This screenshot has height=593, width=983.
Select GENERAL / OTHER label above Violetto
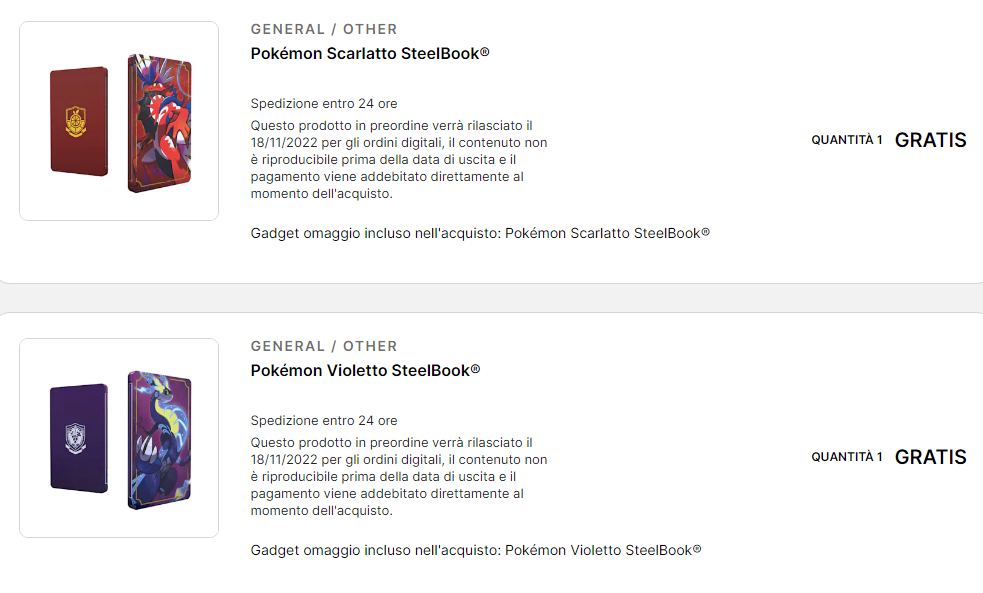pyautogui.click(x=324, y=346)
